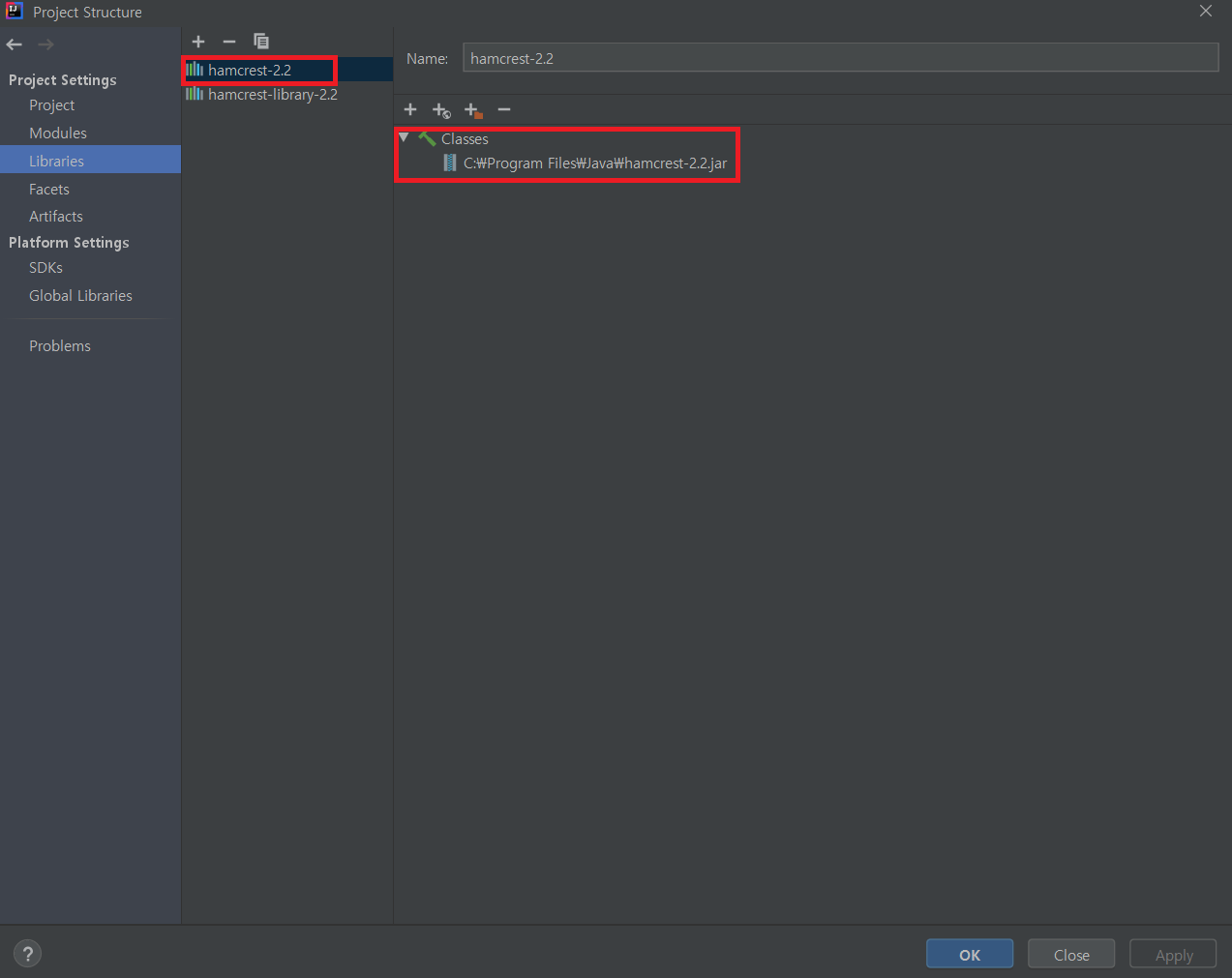The image size is (1232, 978).
Task: Collapse the Classes tree node
Action: (x=405, y=138)
